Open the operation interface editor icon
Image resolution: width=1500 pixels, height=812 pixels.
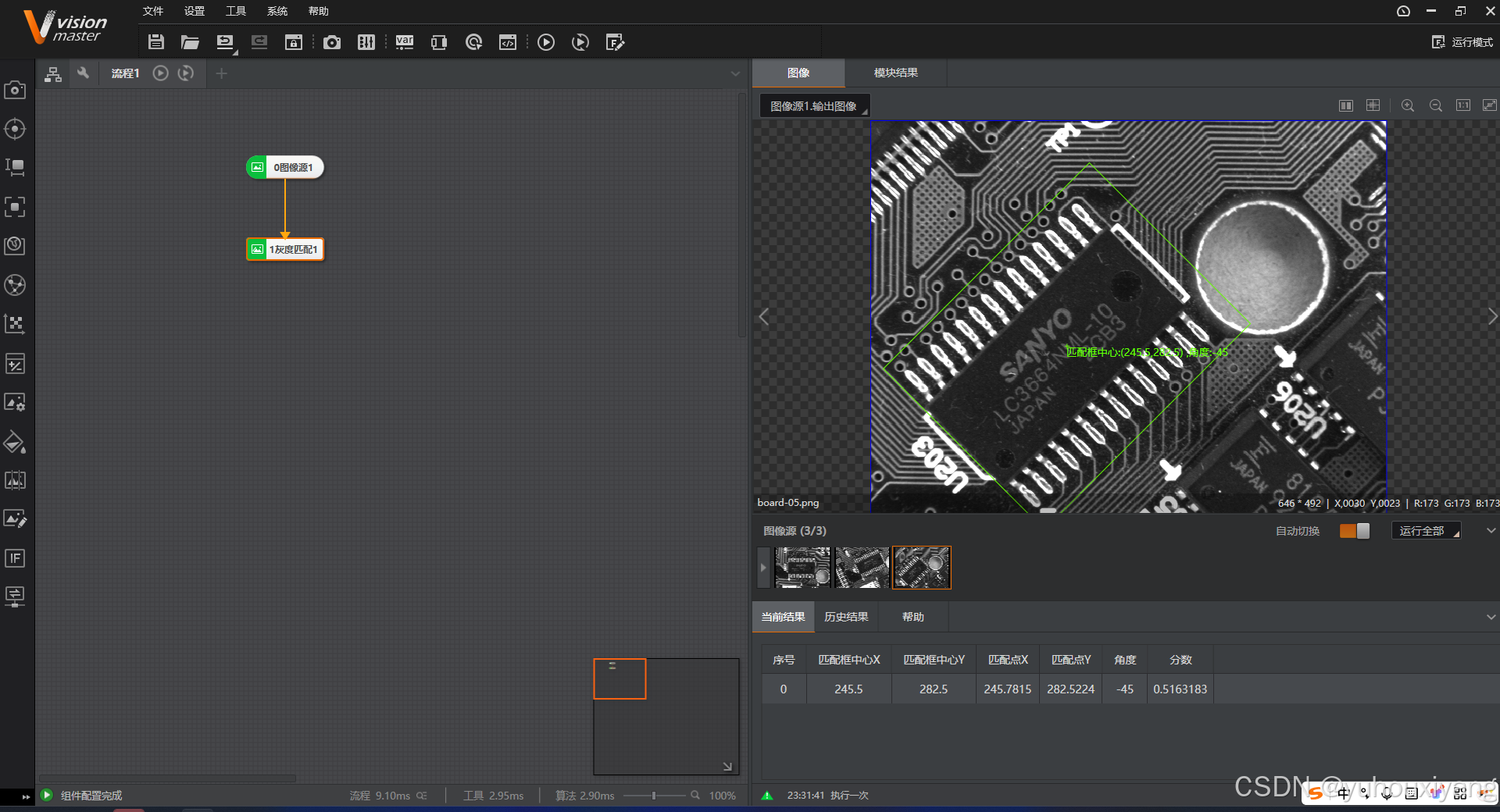point(615,42)
